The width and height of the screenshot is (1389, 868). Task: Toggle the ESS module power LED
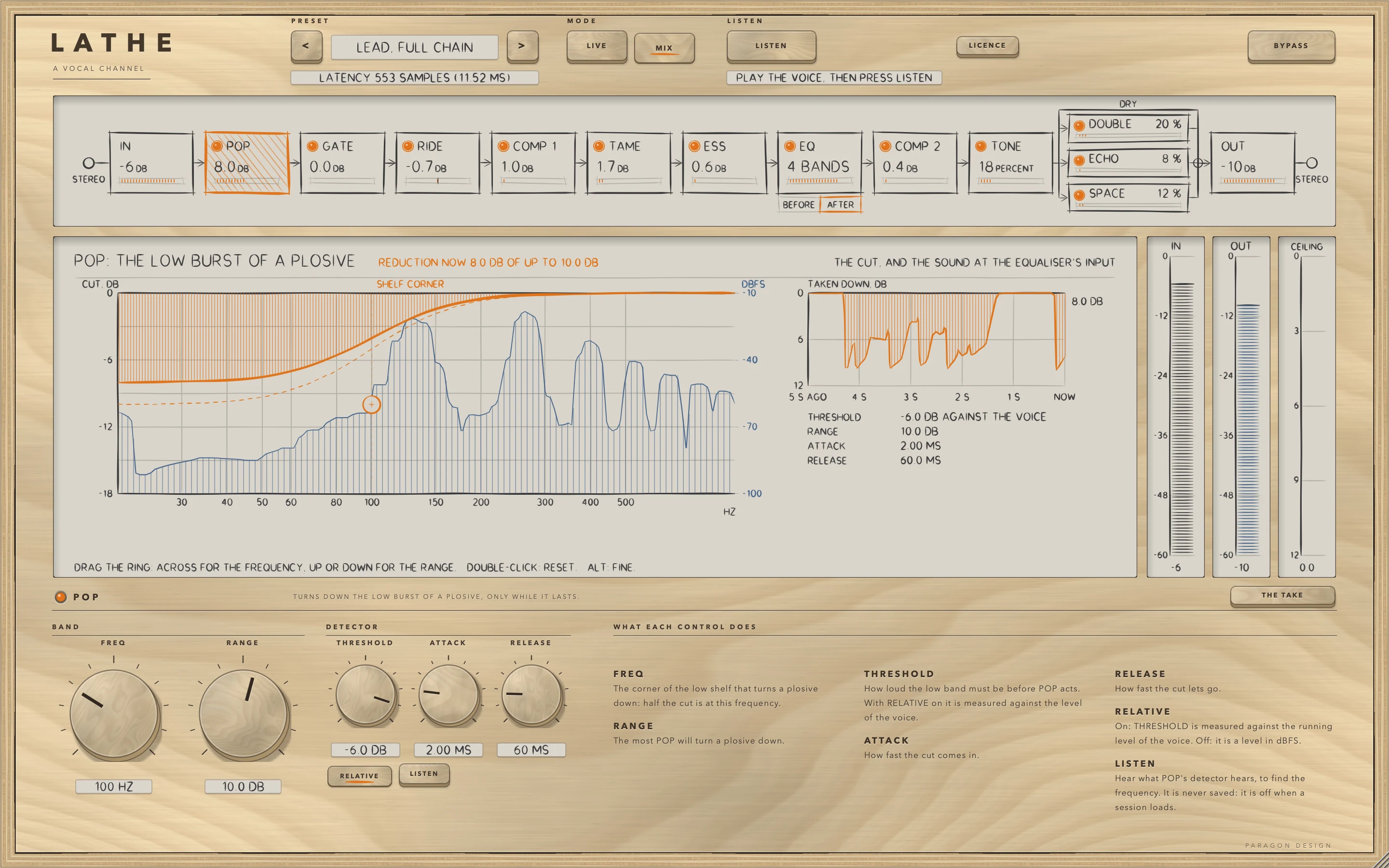694,147
